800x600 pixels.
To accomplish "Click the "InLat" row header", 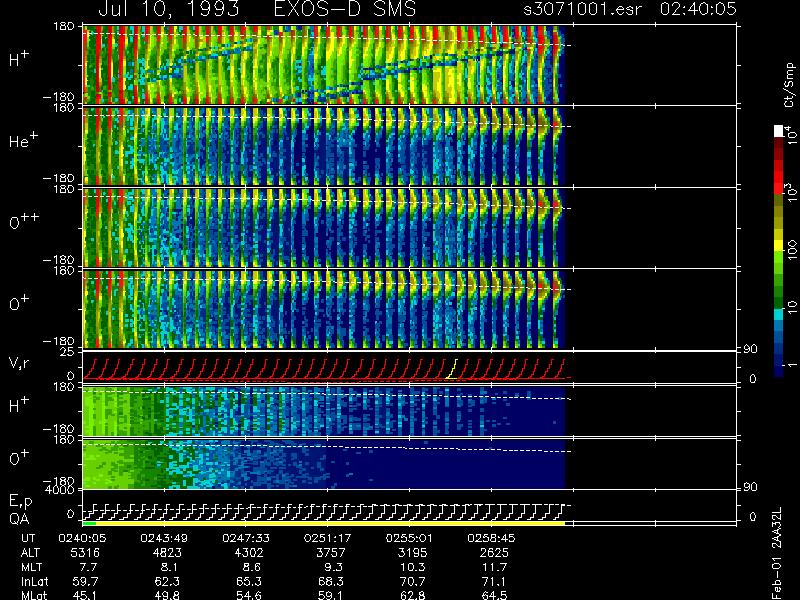I will click(35, 581).
